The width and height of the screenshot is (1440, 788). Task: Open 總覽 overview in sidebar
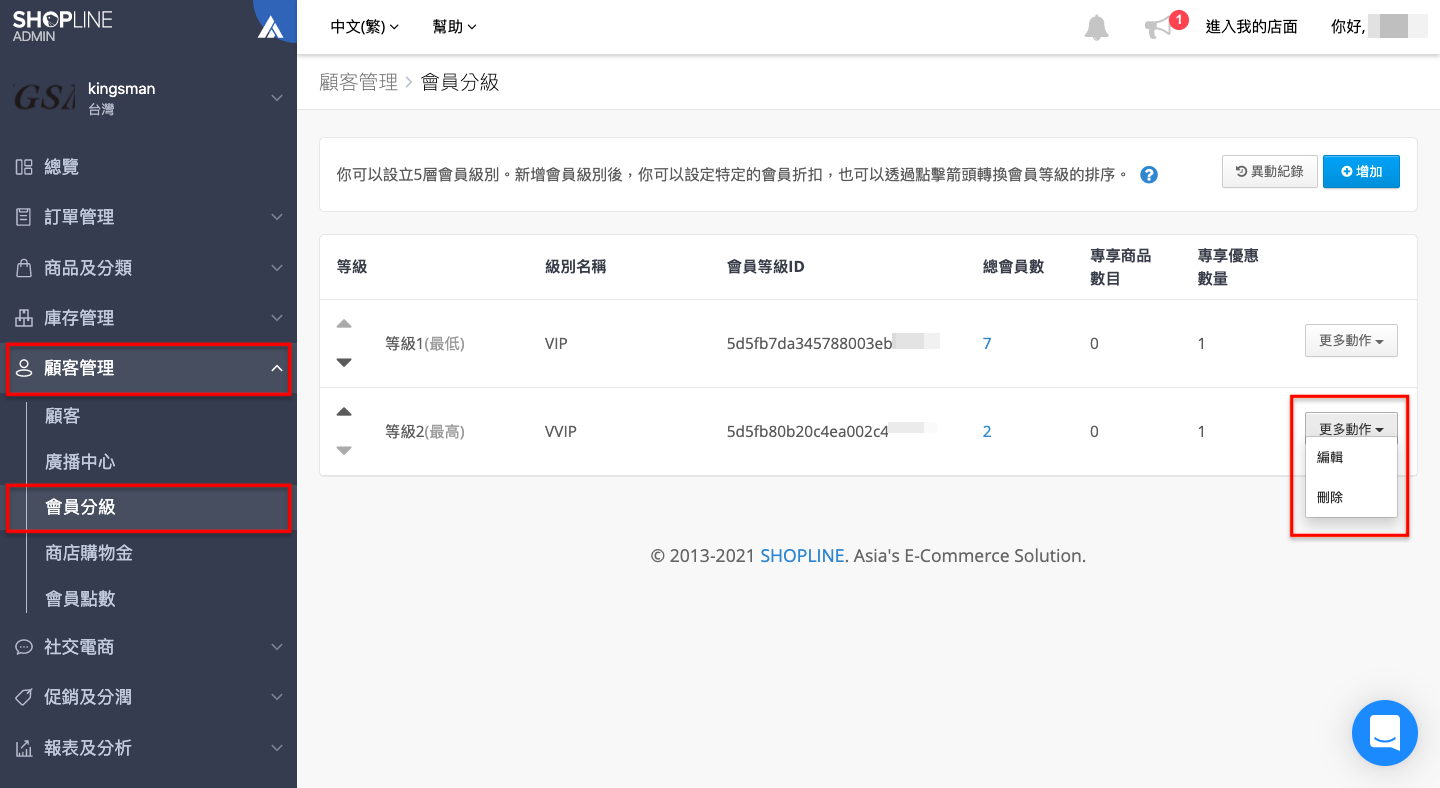[148, 167]
